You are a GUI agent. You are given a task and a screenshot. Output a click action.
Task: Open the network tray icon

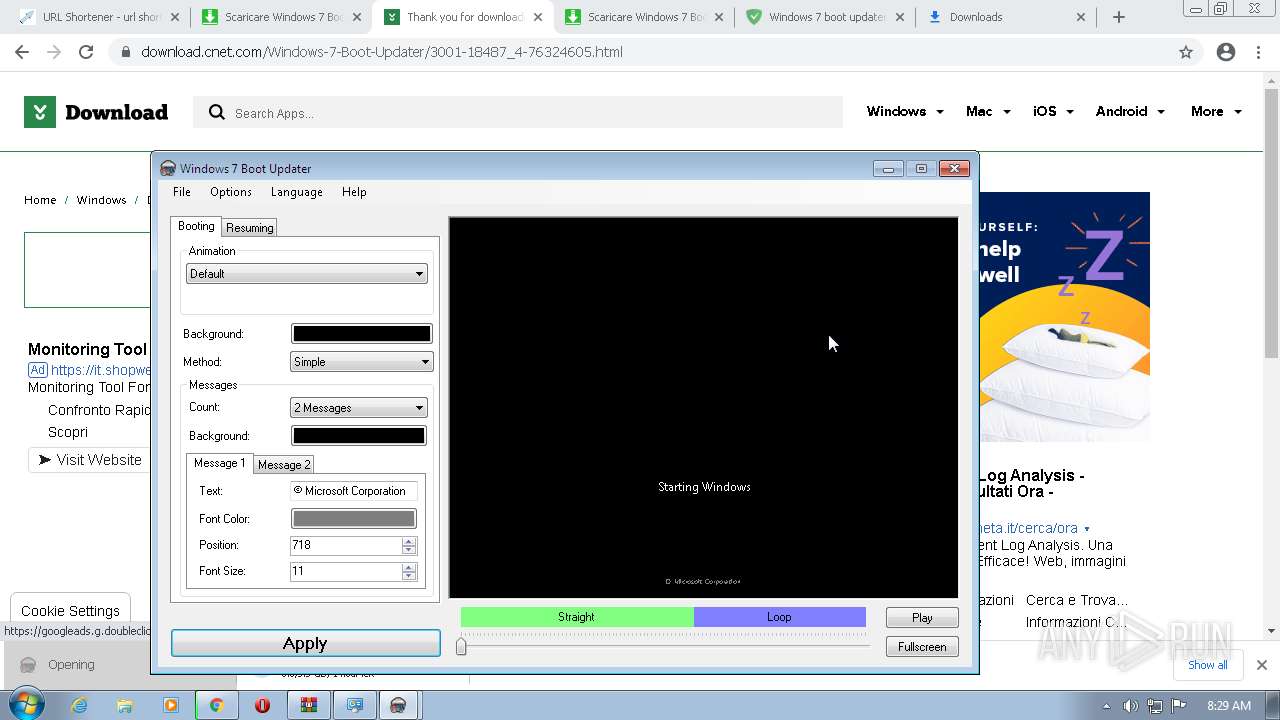click(1155, 705)
